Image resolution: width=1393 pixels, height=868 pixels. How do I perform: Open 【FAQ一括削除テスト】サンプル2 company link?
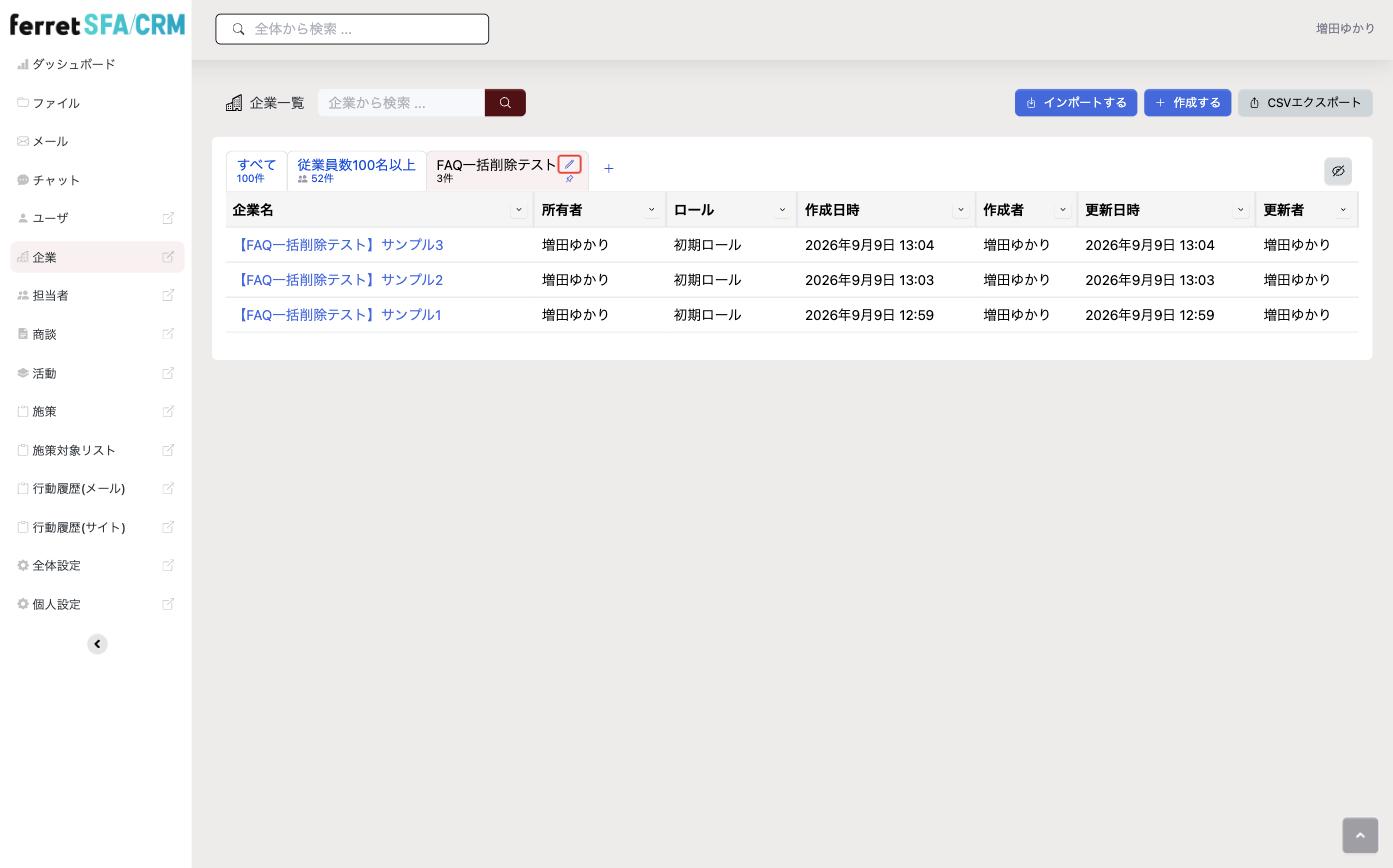[338, 280]
